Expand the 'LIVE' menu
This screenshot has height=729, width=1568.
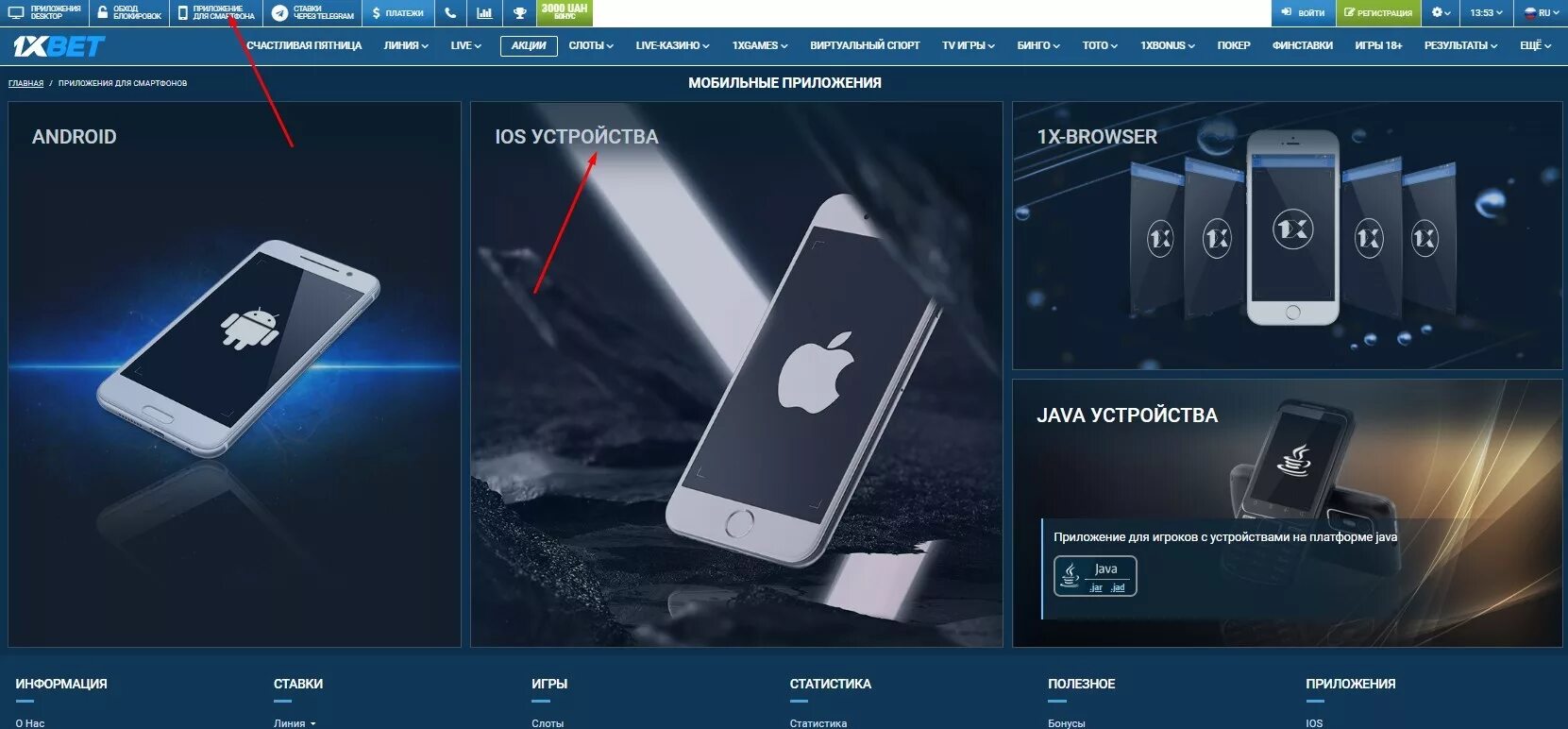pyautogui.click(x=466, y=45)
